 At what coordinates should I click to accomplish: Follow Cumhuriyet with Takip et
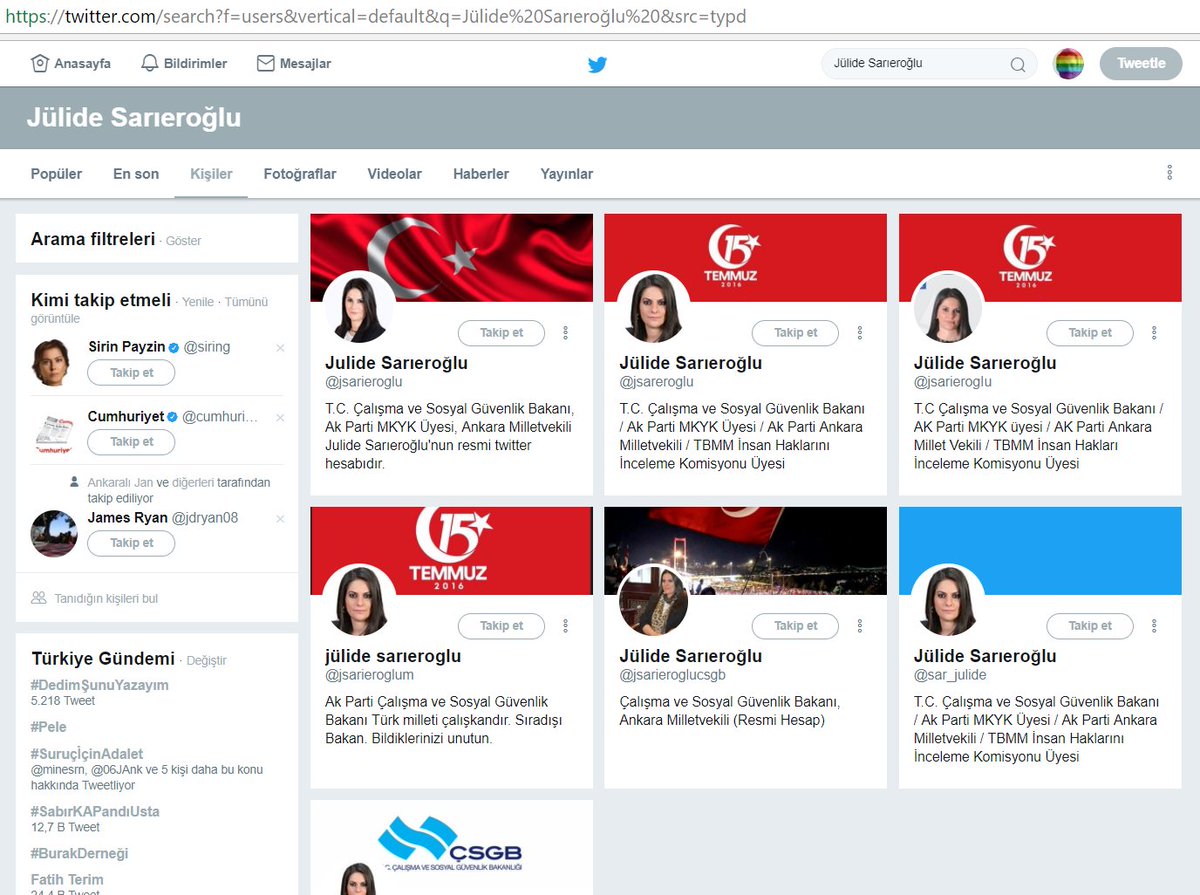[131, 442]
